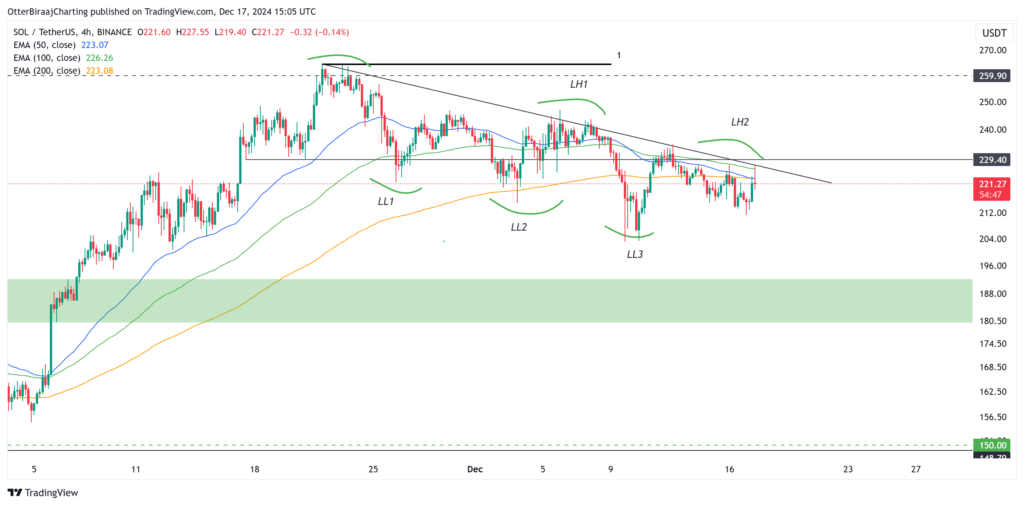
Task: Open the USDT currency label on price axis
Action: [x=995, y=32]
